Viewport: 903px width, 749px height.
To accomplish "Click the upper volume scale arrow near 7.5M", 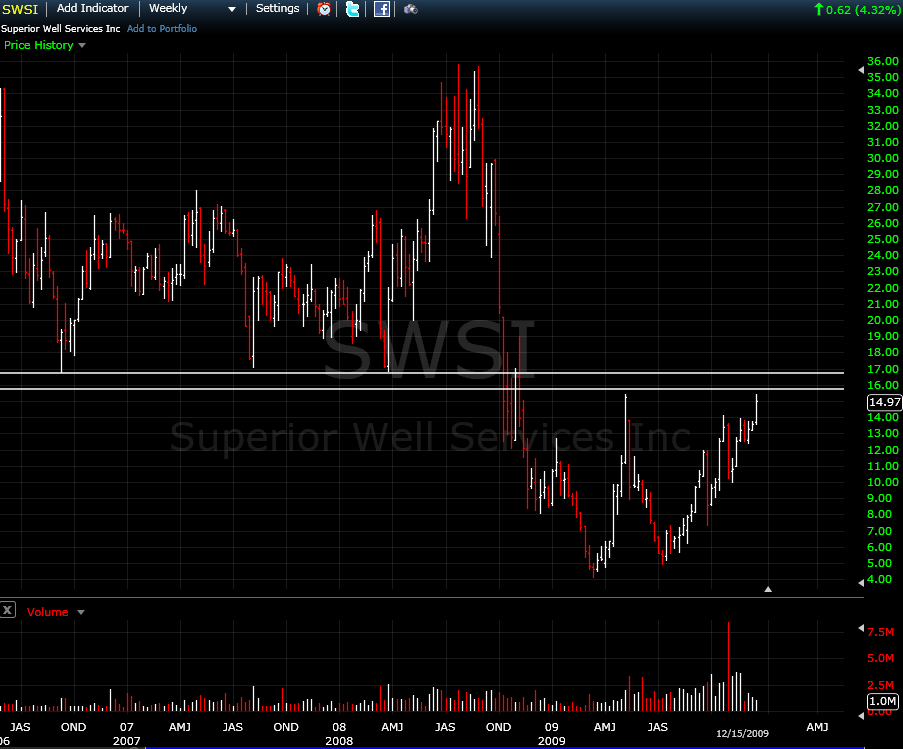I will tap(861, 628).
